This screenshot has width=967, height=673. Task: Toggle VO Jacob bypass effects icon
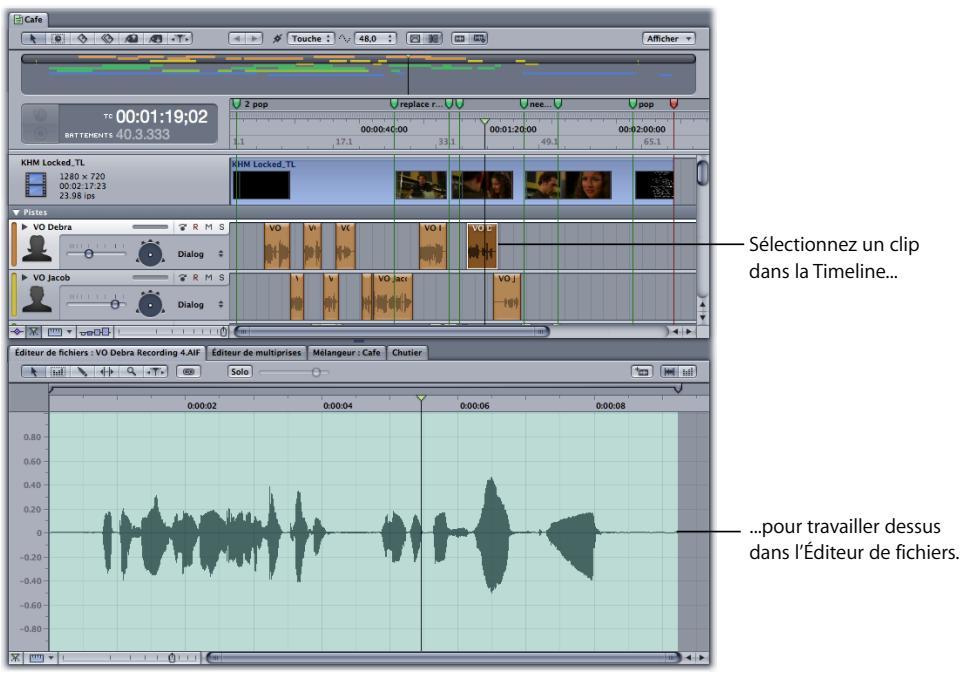point(183,278)
